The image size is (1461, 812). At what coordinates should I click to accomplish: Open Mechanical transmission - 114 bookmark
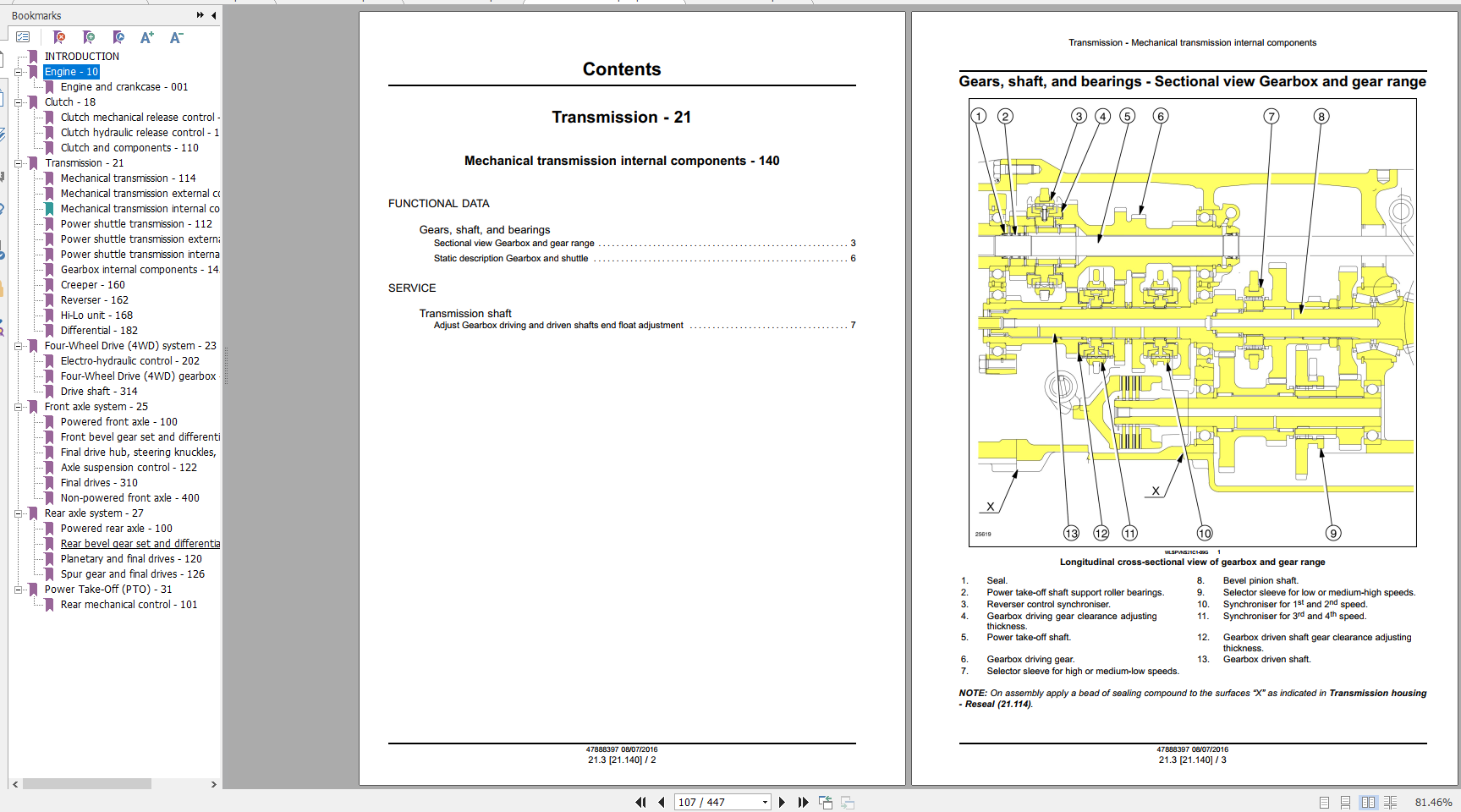click(128, 178)
